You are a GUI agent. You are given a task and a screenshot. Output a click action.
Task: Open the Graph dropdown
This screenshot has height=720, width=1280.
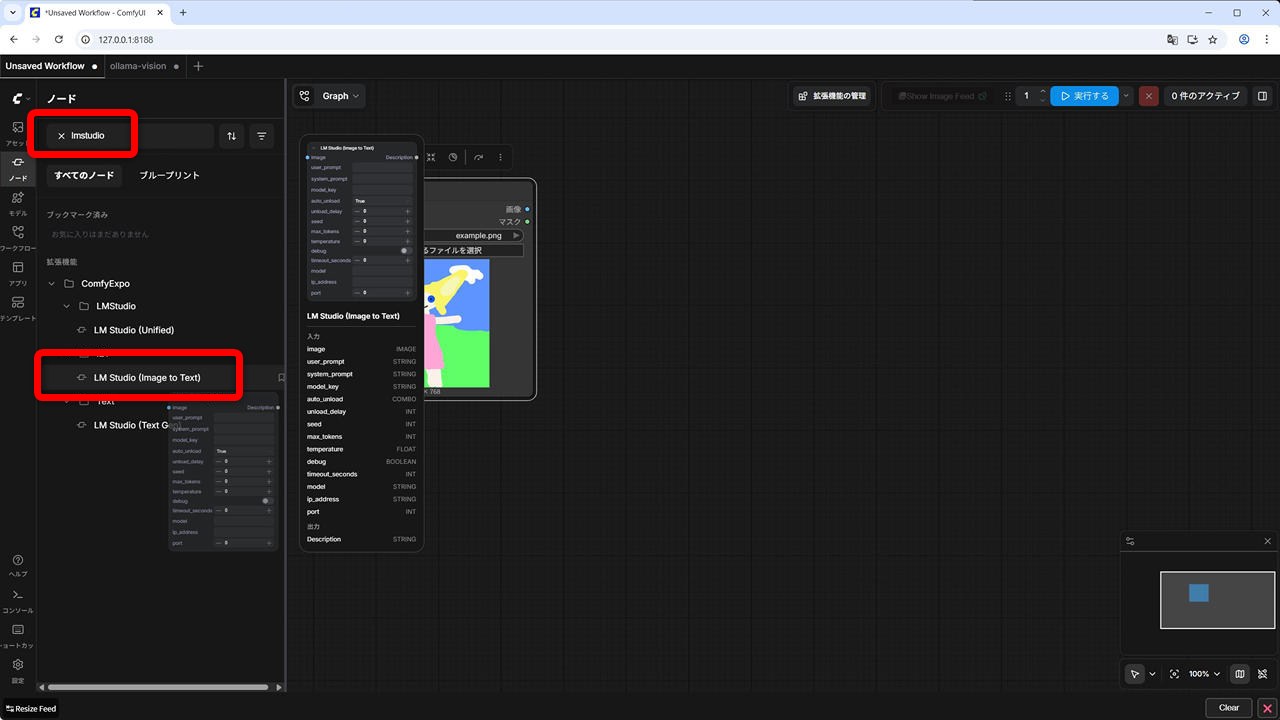(329, 96)
